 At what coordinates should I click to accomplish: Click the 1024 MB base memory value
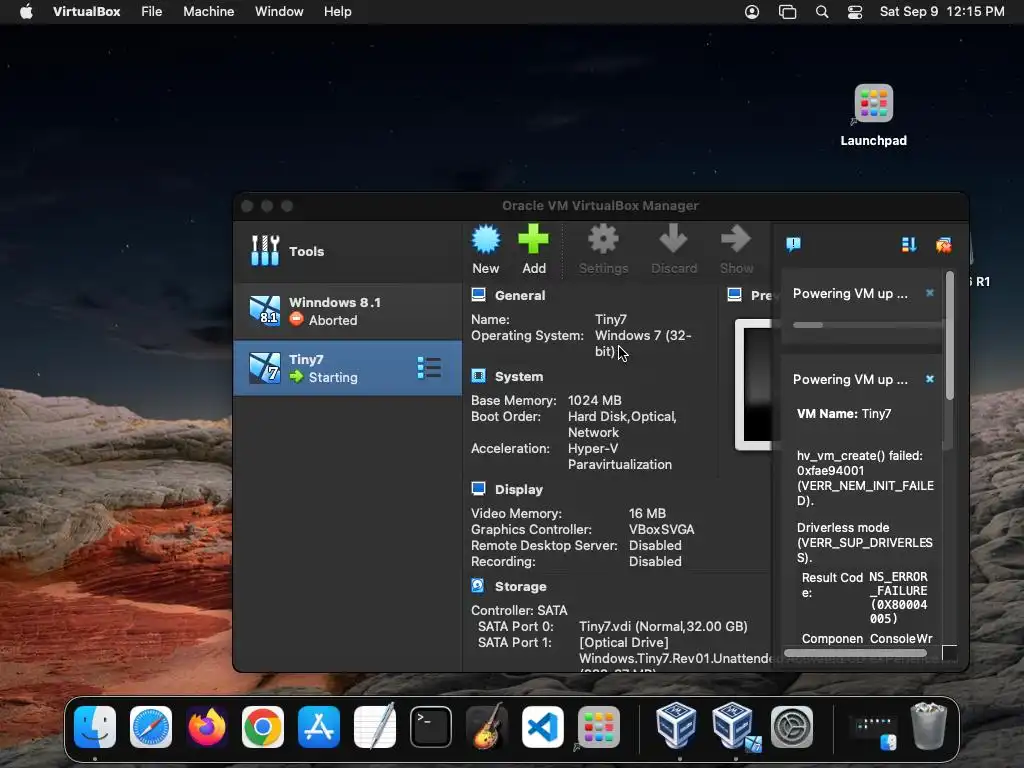click(x=594, y=400)
